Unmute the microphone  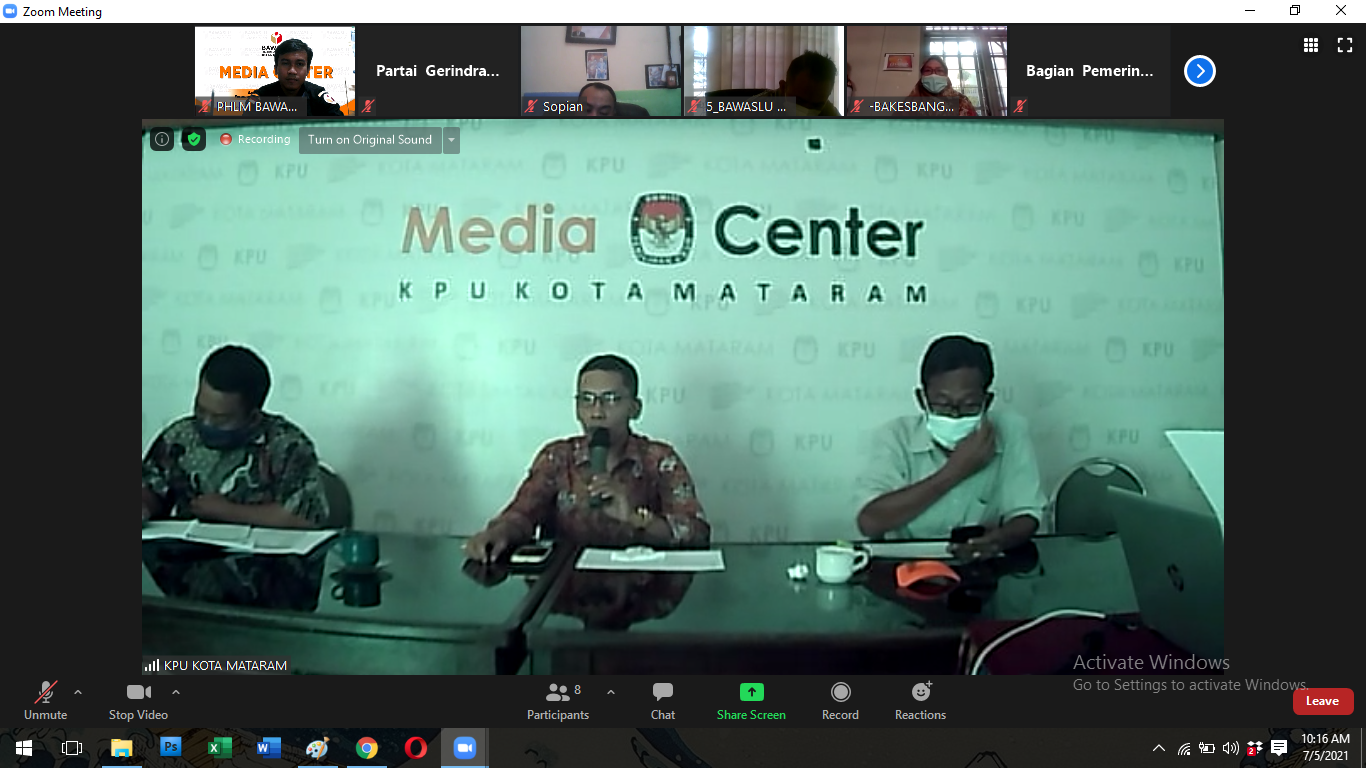(46, 701)
